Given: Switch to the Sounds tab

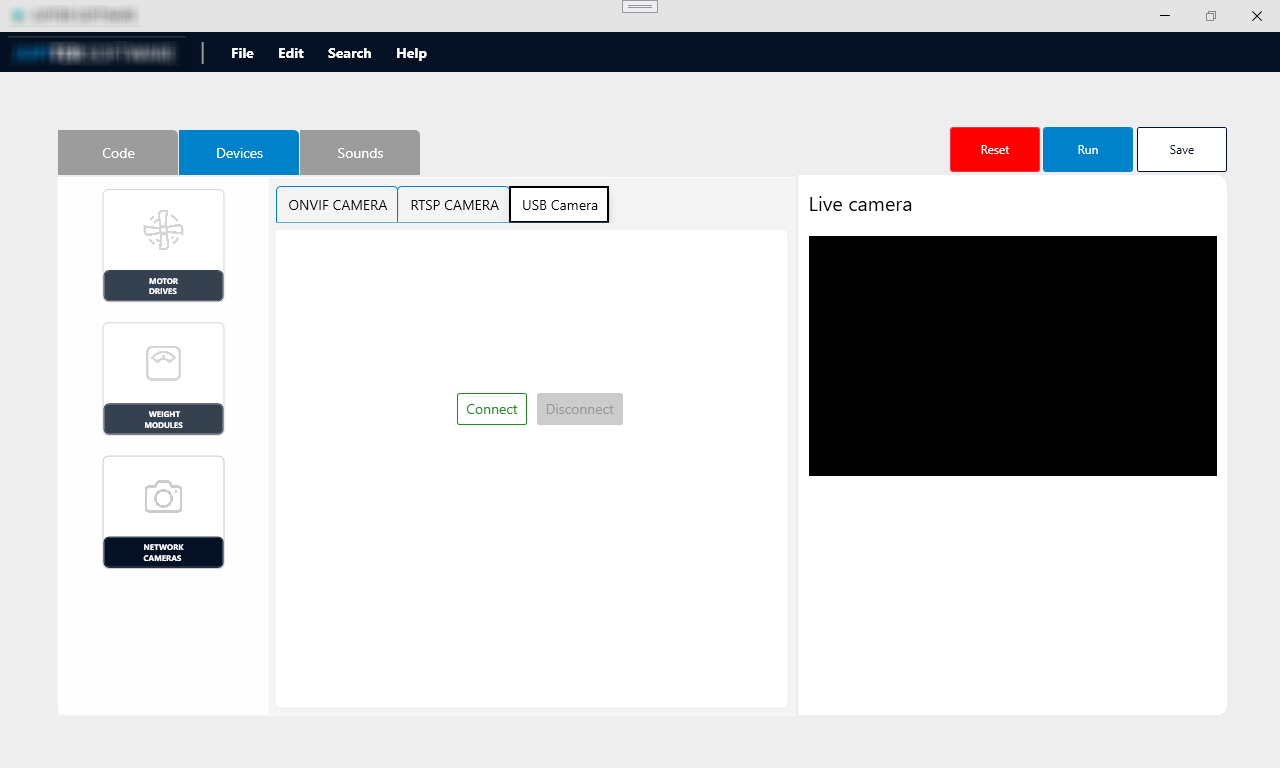Looking at the screenshot, I should (x=360, y=153).
